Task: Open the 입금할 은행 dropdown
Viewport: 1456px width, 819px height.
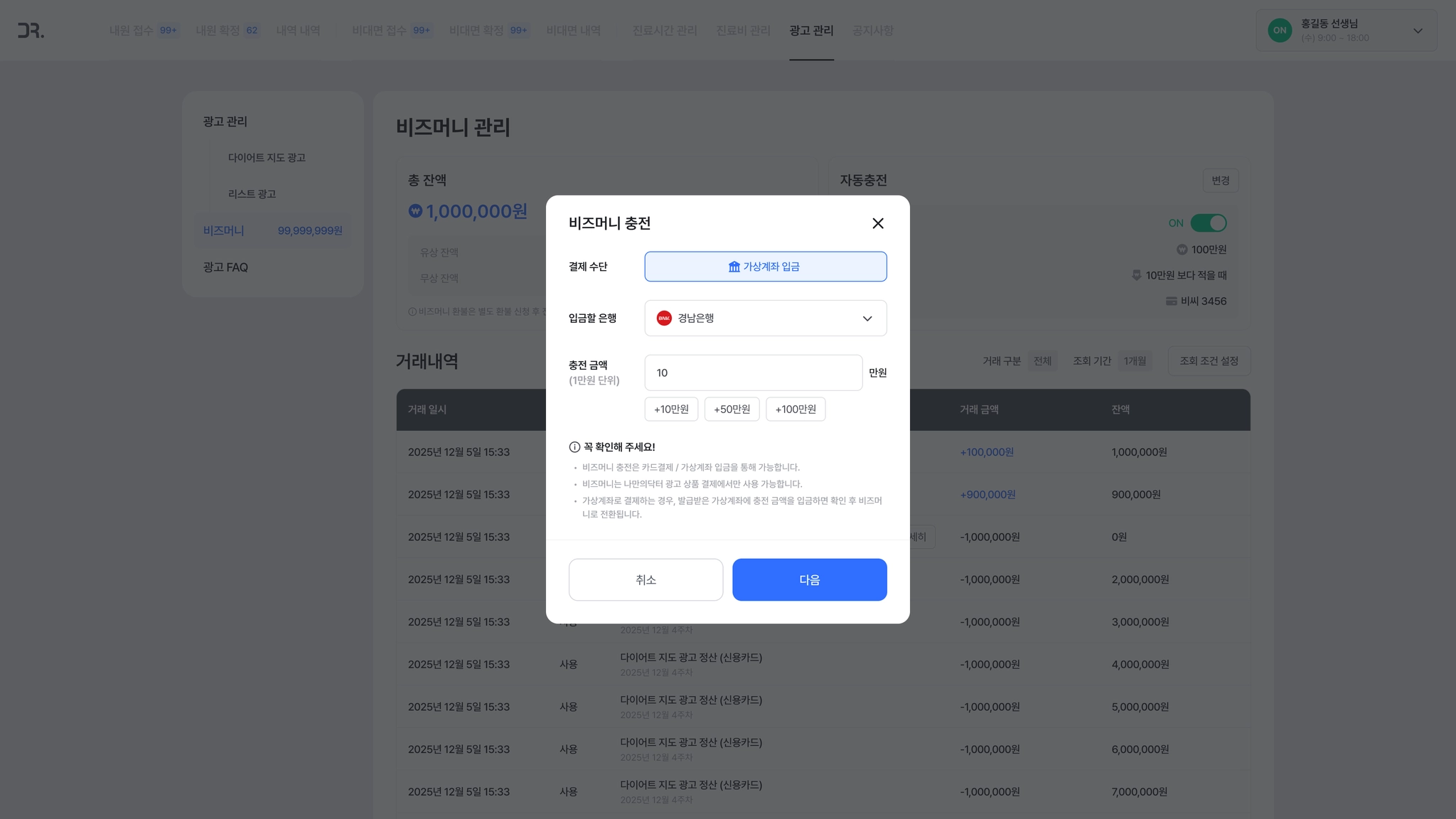Action: (x=765, y=318)
